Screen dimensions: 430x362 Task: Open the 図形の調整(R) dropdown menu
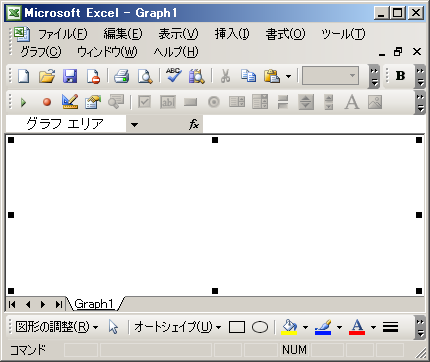(x=57, y=327)
